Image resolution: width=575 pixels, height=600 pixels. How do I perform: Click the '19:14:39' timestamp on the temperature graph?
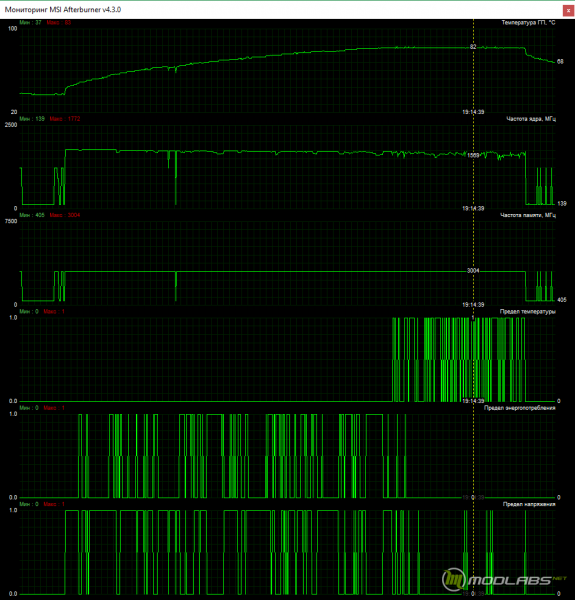tap(473, 112)
